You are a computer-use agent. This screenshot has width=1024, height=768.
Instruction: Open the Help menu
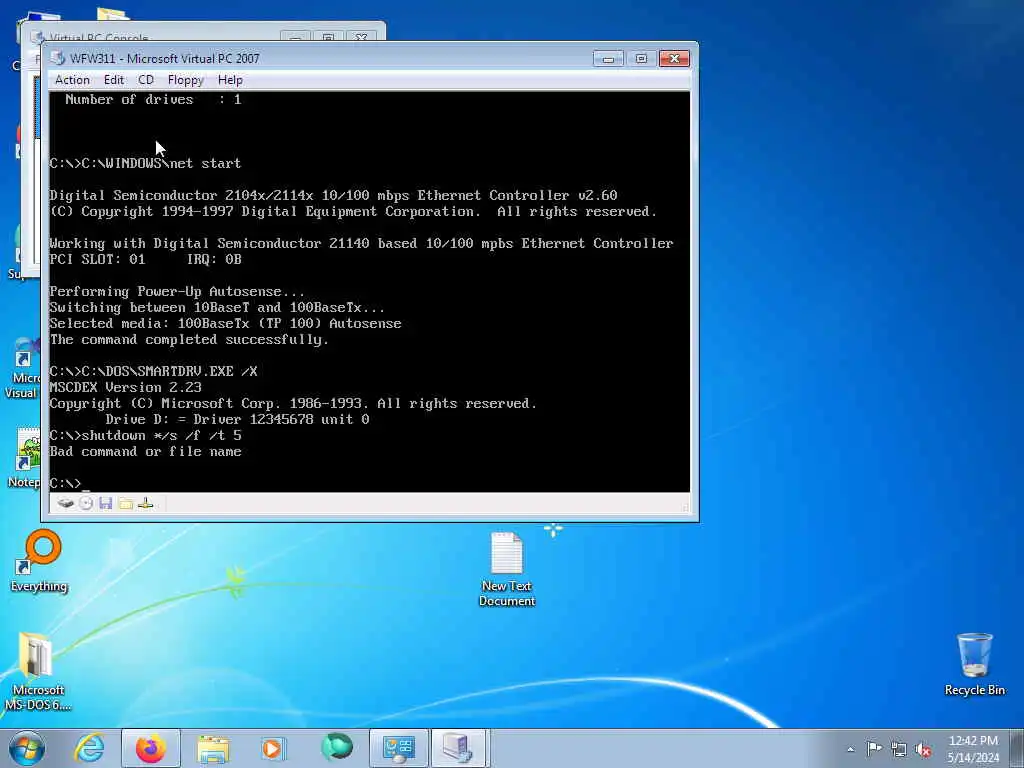(x=230, y=80)
